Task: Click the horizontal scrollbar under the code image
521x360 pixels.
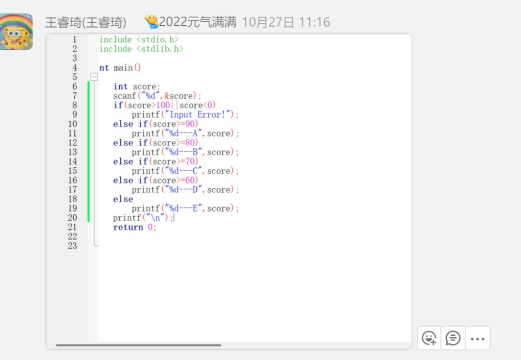Action: pyautogui.click(x=138, y=345)
